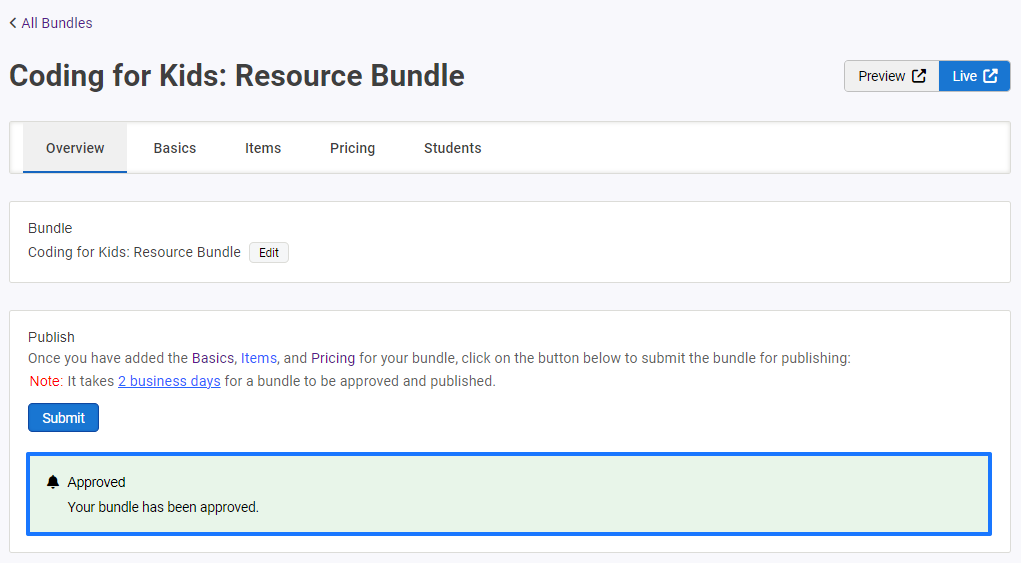Edit the bundle name
The height and width of the screenshot is (563, 1021).
[269, 253]
